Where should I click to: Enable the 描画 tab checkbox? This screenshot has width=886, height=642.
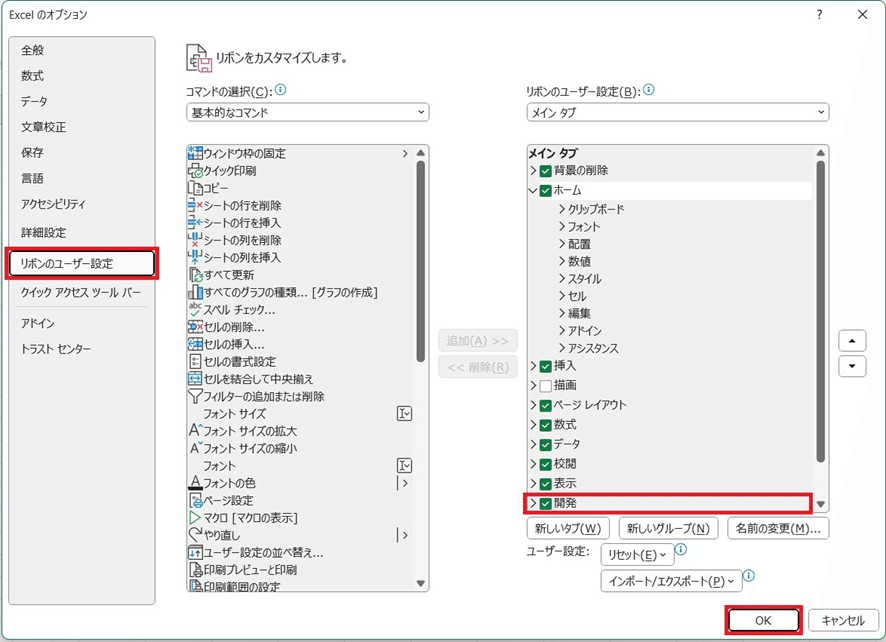[x=545, y=386]
